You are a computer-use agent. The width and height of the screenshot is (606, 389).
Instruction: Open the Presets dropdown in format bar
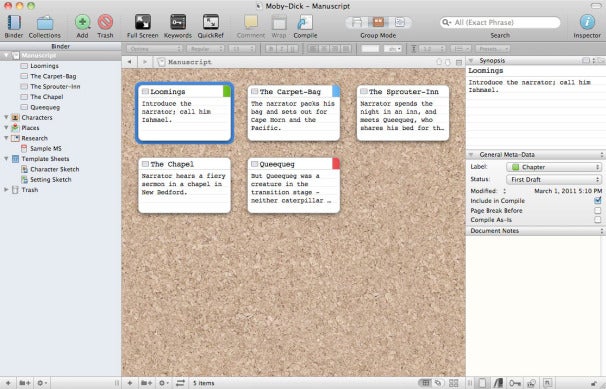[493, 49]
